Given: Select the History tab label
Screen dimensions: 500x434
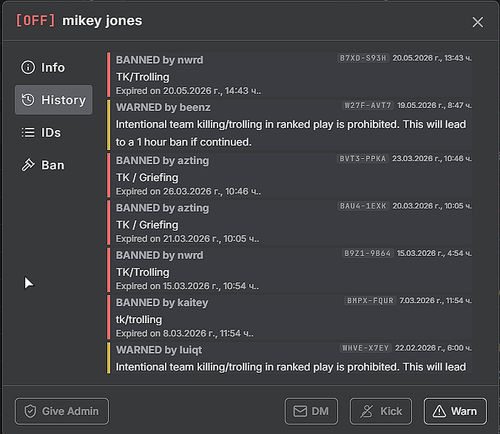Looking at the screenshot, I should coord(63,100).
